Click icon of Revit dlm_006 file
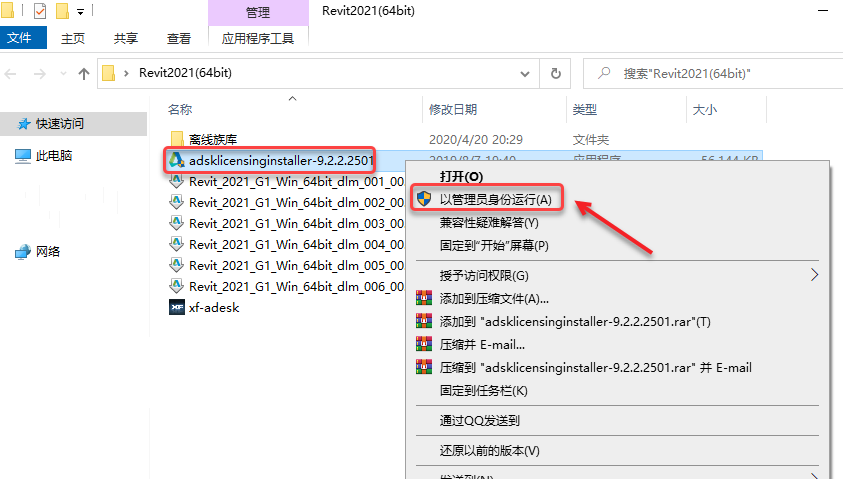The width and height of the screenshot is (843, 479). 176,286
